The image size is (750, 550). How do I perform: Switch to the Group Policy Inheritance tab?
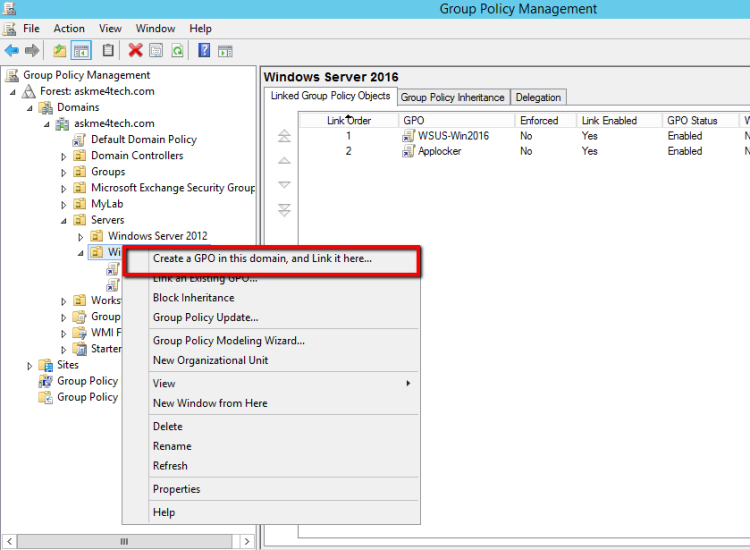pyautogui.click(x=452, y=97)
